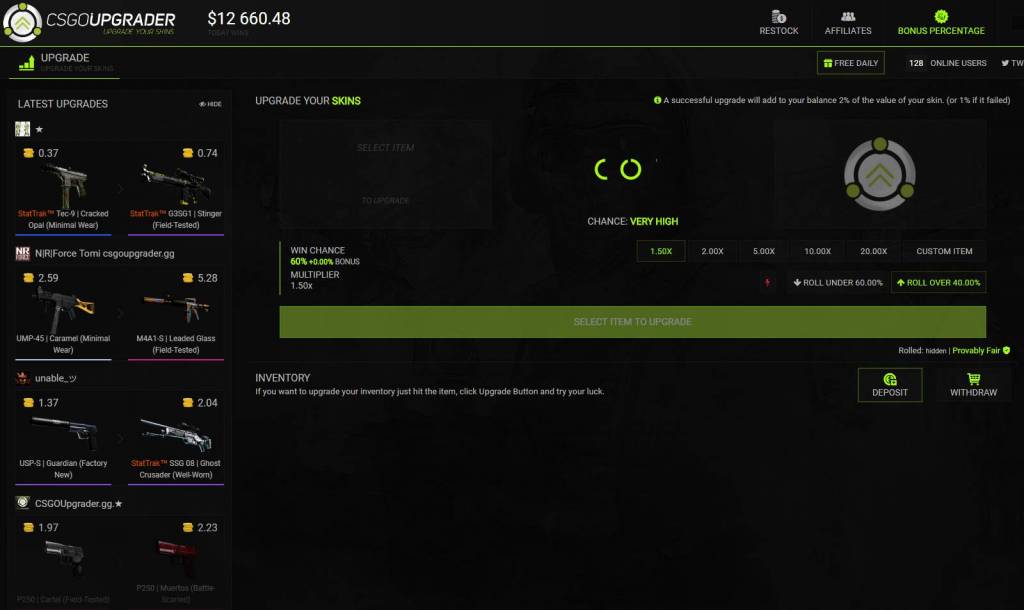1024x610 pixels.
Task: Choose the 5.00X multiplier
Action: click(764, 251)
